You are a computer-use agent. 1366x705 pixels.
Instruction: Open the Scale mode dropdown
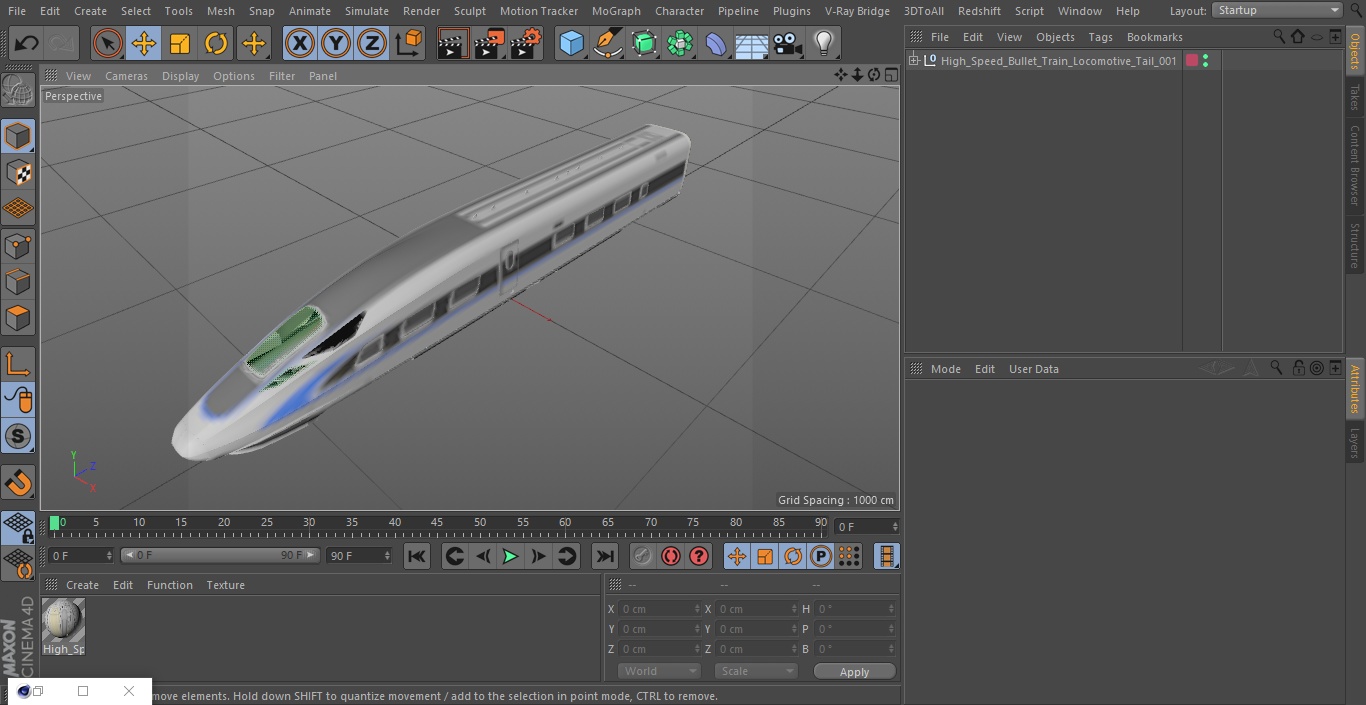click(x=756, y=671)
